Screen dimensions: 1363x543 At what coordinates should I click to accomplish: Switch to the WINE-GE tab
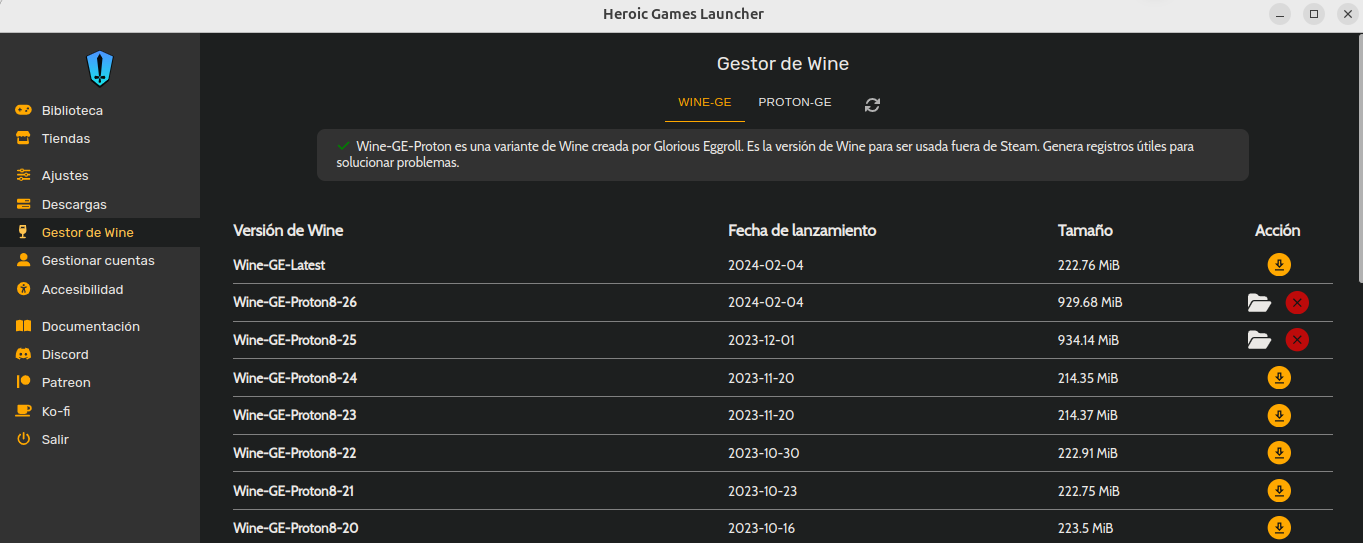tap(705, 103)
